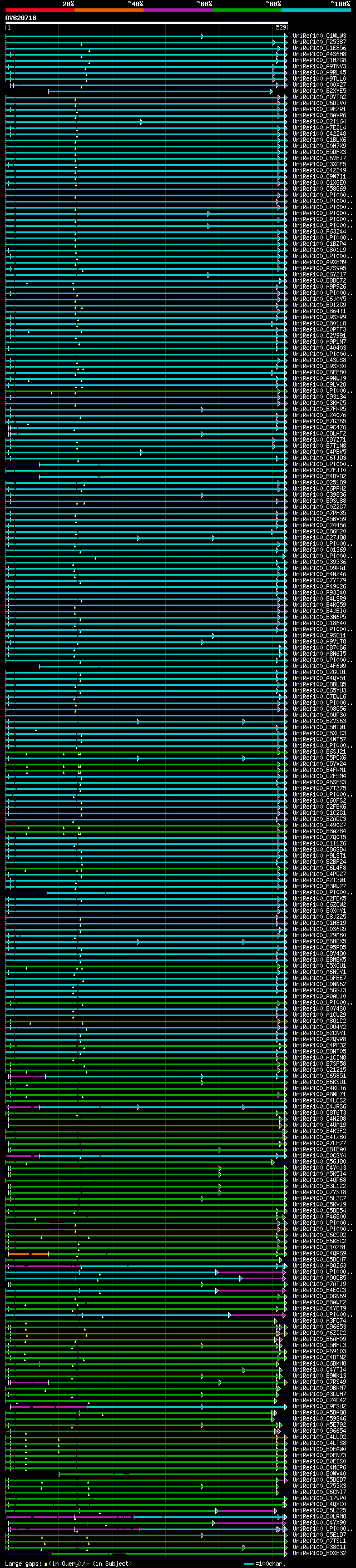
Task: Click the orange ~40% identity color bar
Action: (x=109, y=10)
